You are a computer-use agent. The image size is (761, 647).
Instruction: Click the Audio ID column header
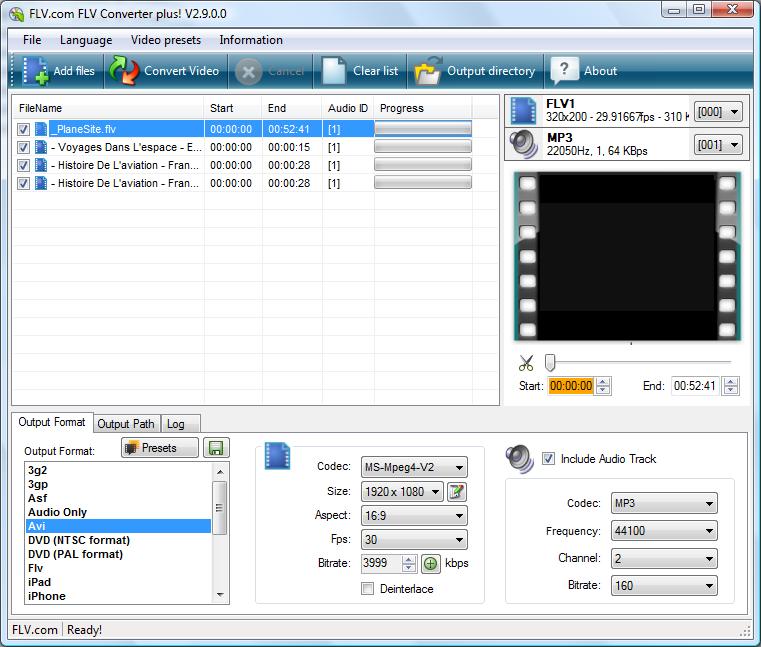pyautogui.click(x=348, y=108)
